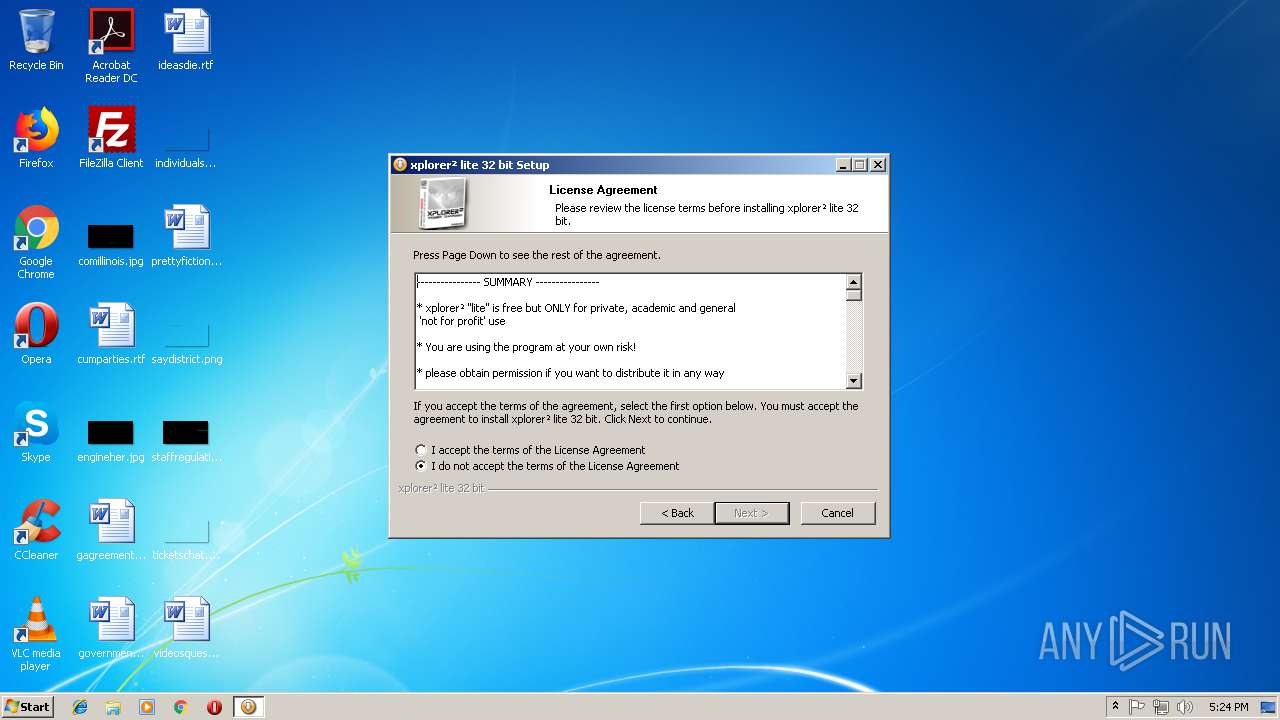1280x720 pixels.
Task: Open governmen document icon
Action: pos(111,628)
